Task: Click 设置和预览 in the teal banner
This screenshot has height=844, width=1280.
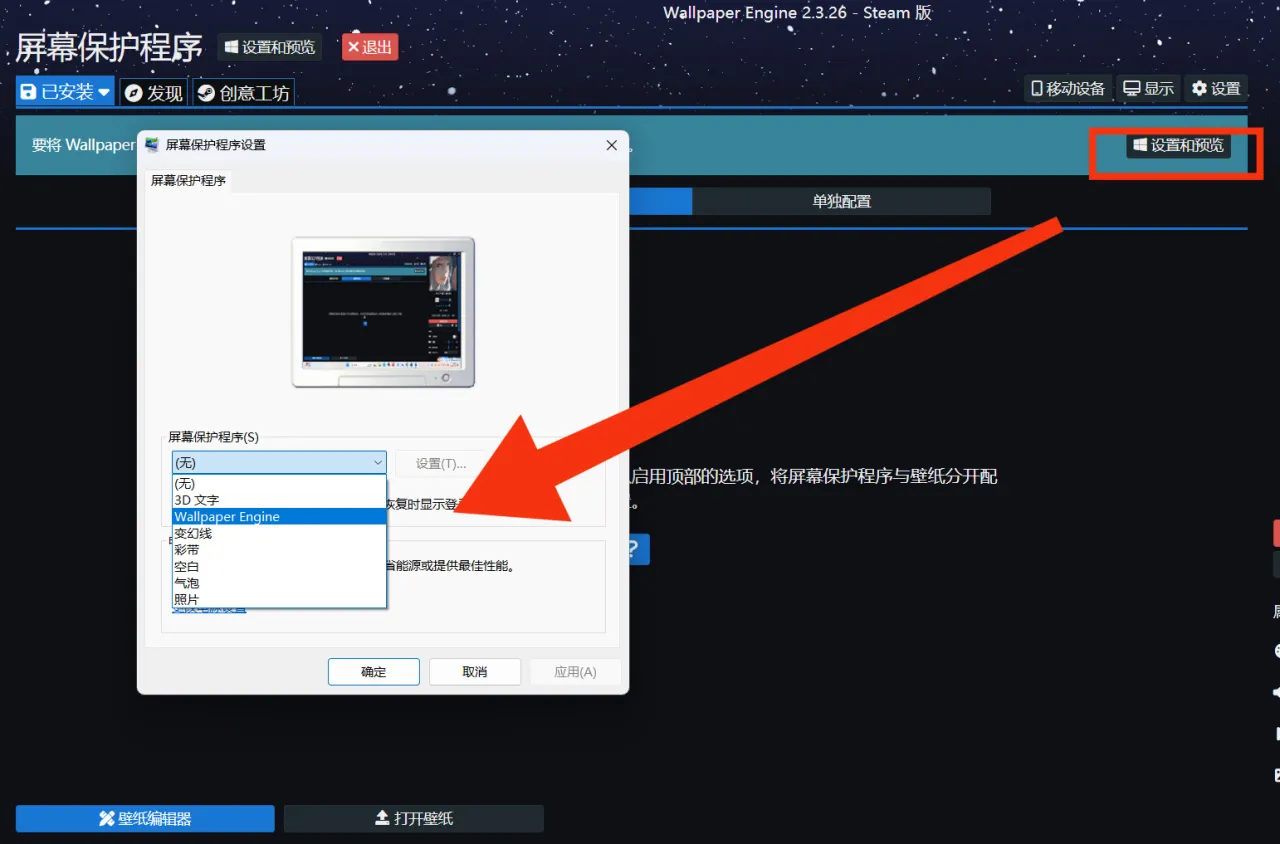Action: [1179, 145]
